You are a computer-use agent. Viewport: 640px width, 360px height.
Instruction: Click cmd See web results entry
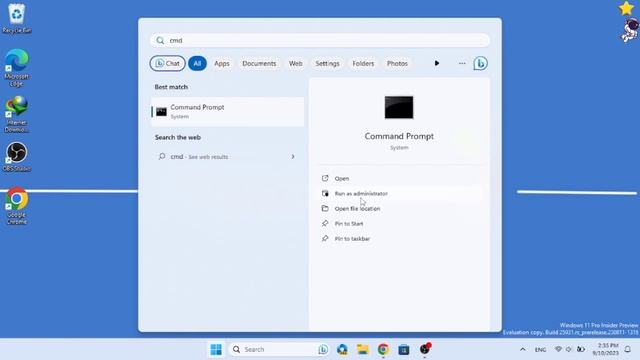(x=228, y=157)
